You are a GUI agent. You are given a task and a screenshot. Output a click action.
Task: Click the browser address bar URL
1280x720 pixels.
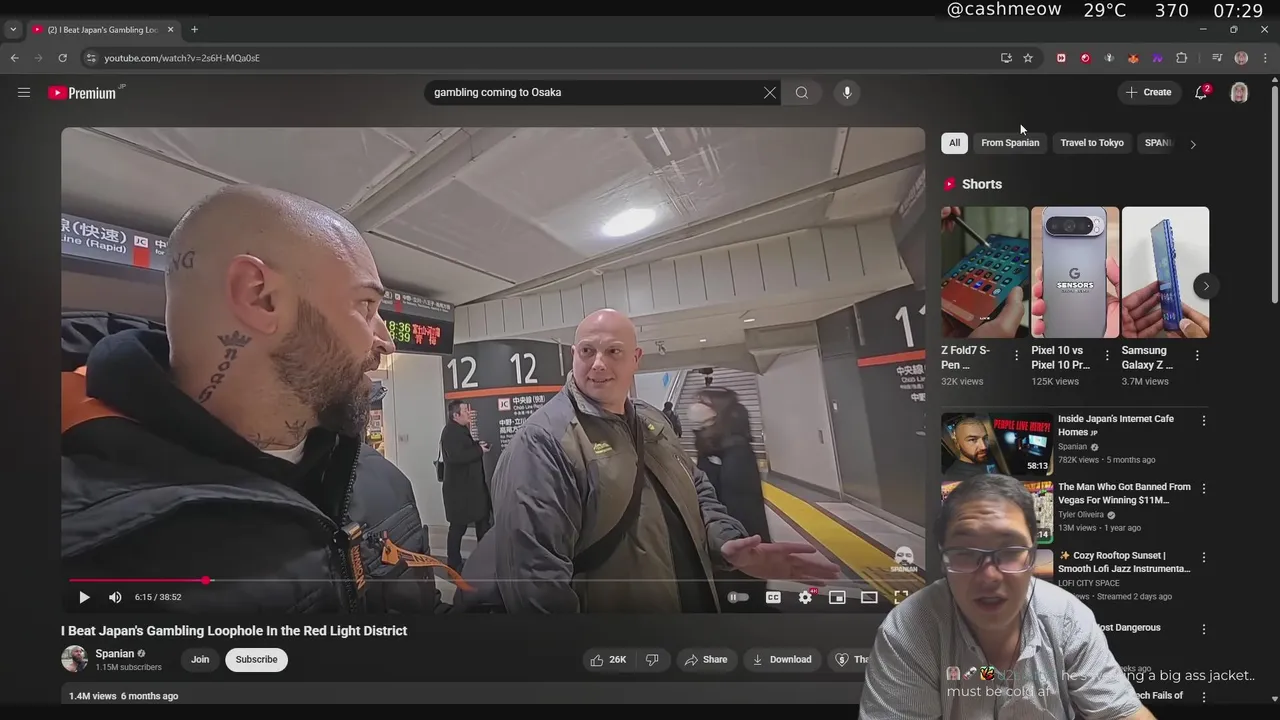click(x=182, y=58)
